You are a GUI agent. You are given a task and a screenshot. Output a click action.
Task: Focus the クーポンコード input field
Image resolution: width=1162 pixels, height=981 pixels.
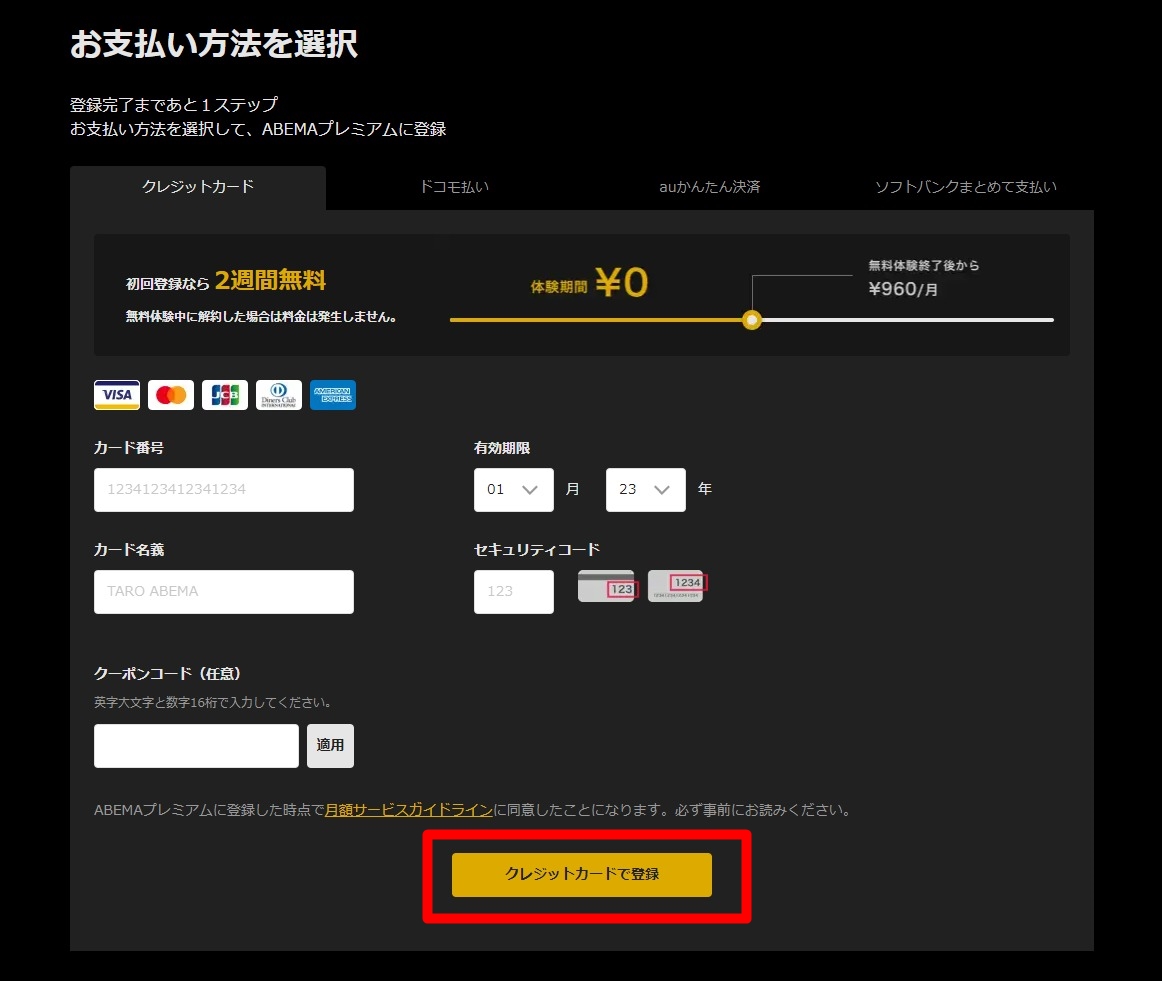coord(196,746)
